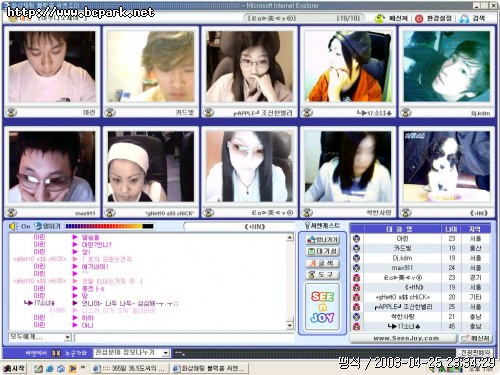Open the 관심분야 정보나누기 dropdown
Viewport: 500px width, 375px height.
click(166, 353)
